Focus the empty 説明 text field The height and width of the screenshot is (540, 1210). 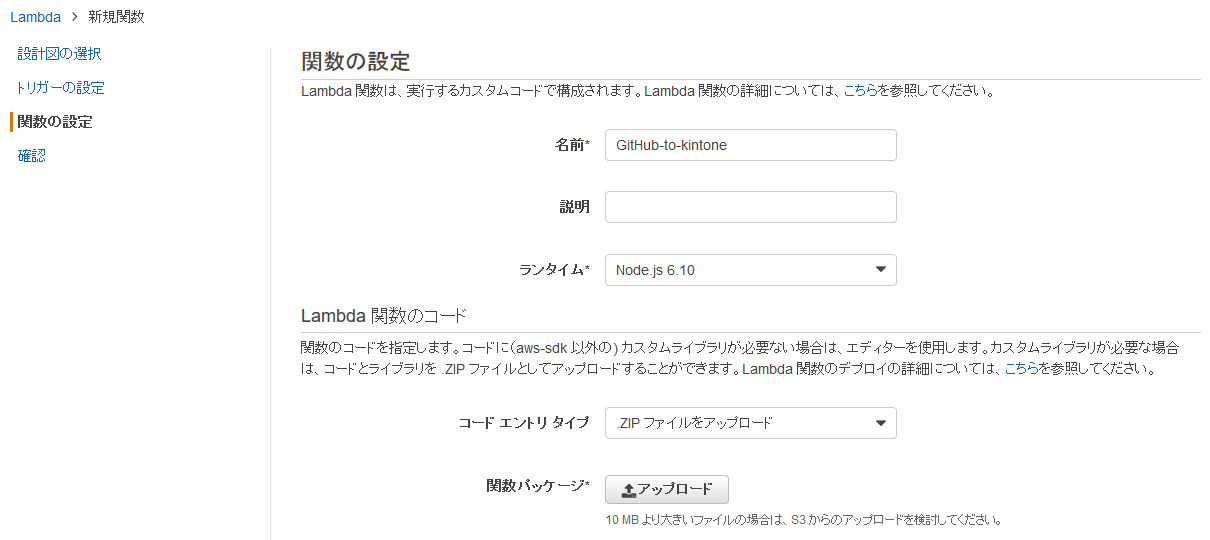(x=750, y=207)
